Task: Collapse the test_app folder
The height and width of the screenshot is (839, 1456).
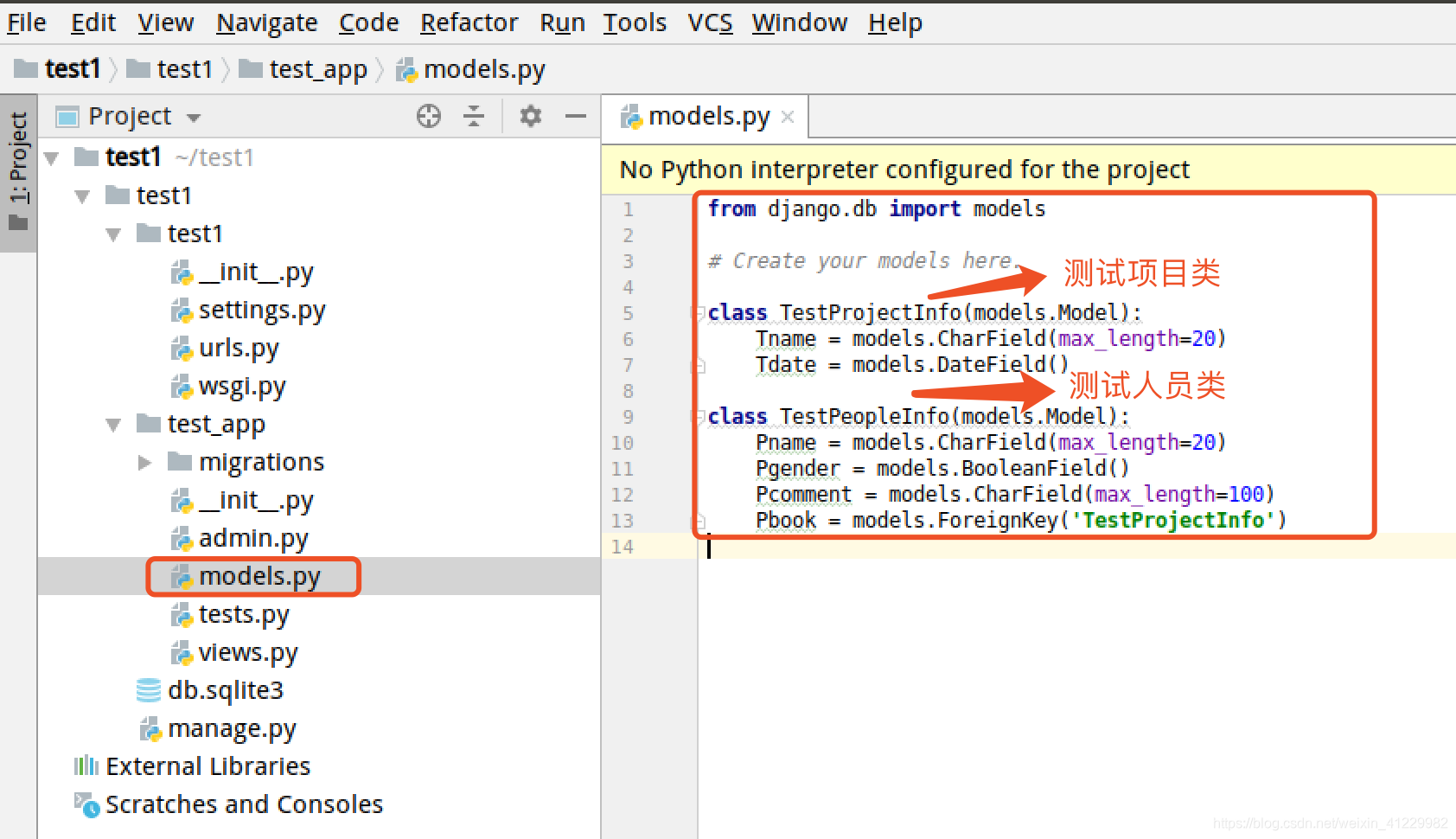Action: coord(114,425)
